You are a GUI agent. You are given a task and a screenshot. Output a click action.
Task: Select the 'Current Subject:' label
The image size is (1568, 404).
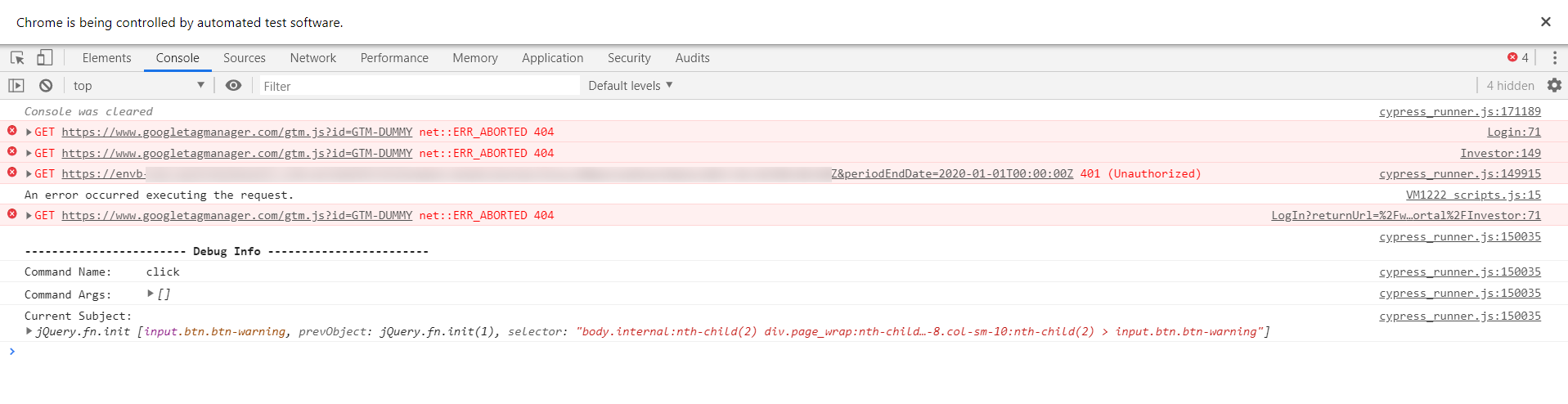pos(78,316)
